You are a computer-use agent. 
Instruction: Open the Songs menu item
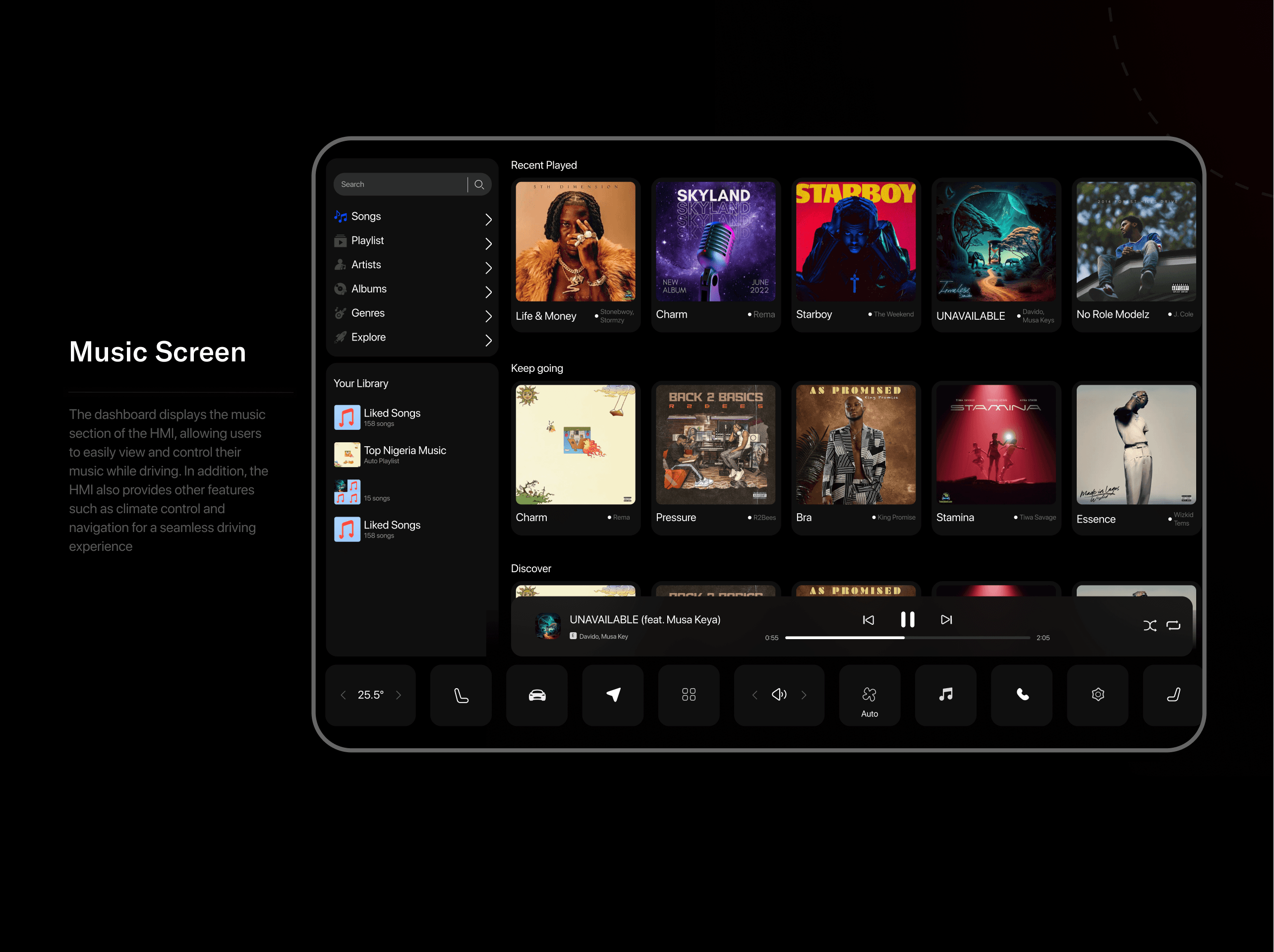coord(412,217)
